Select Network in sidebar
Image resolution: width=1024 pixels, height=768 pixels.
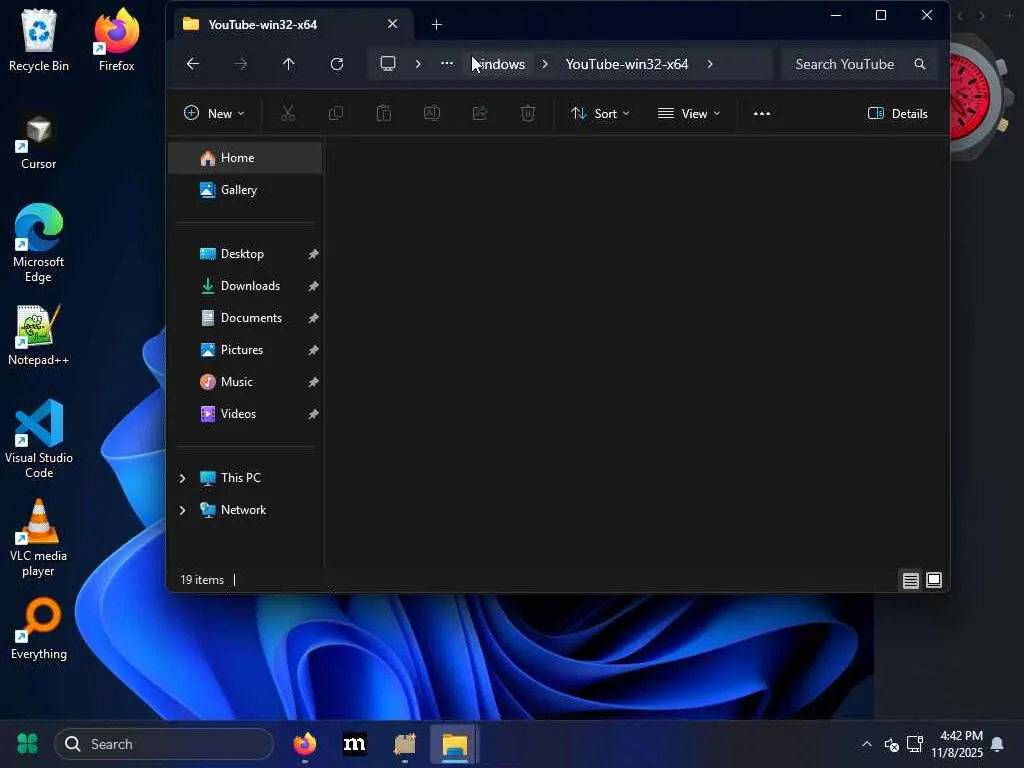(243, 509)
